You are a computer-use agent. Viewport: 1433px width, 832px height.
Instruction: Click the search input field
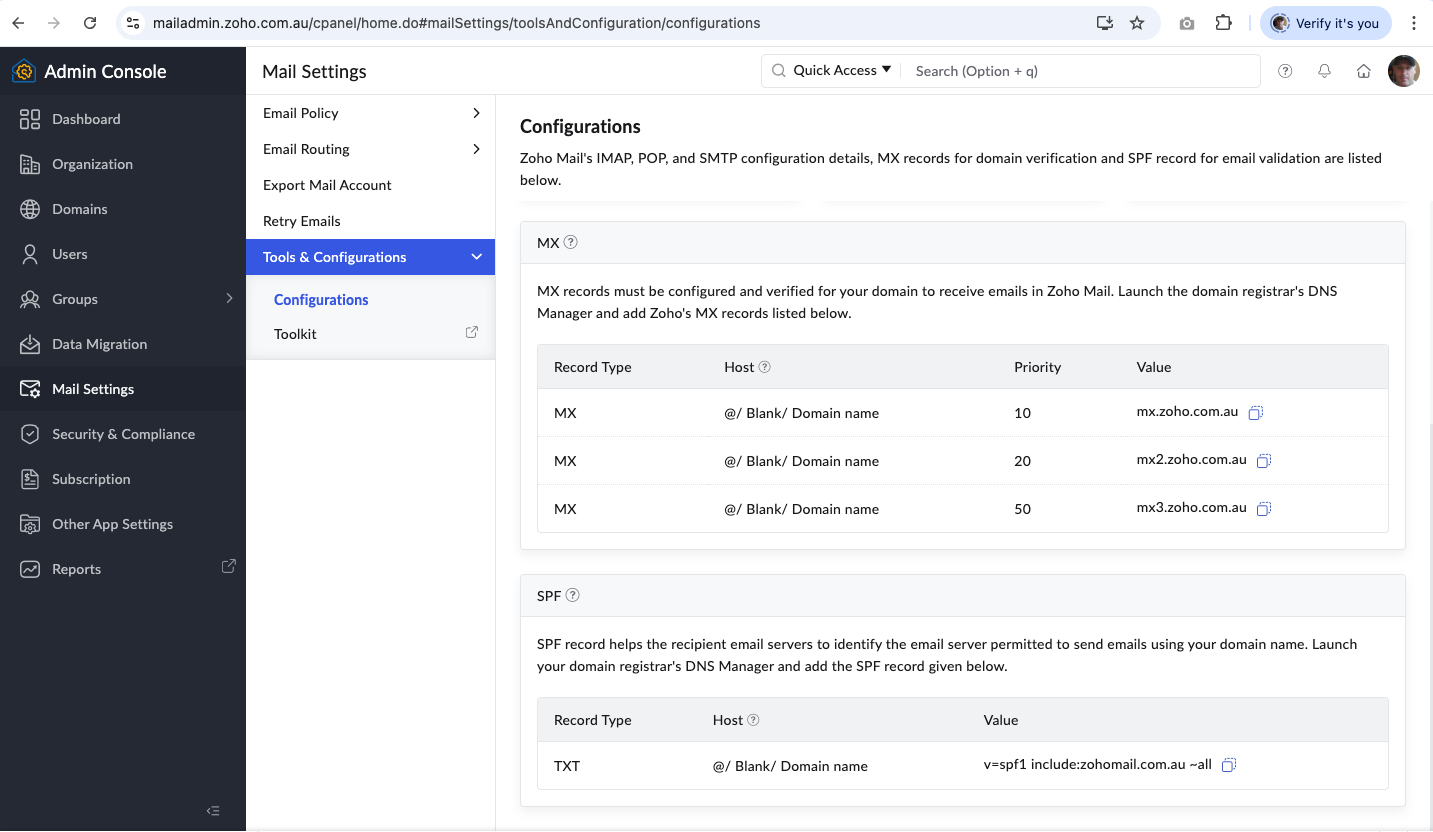(1080, 71)
